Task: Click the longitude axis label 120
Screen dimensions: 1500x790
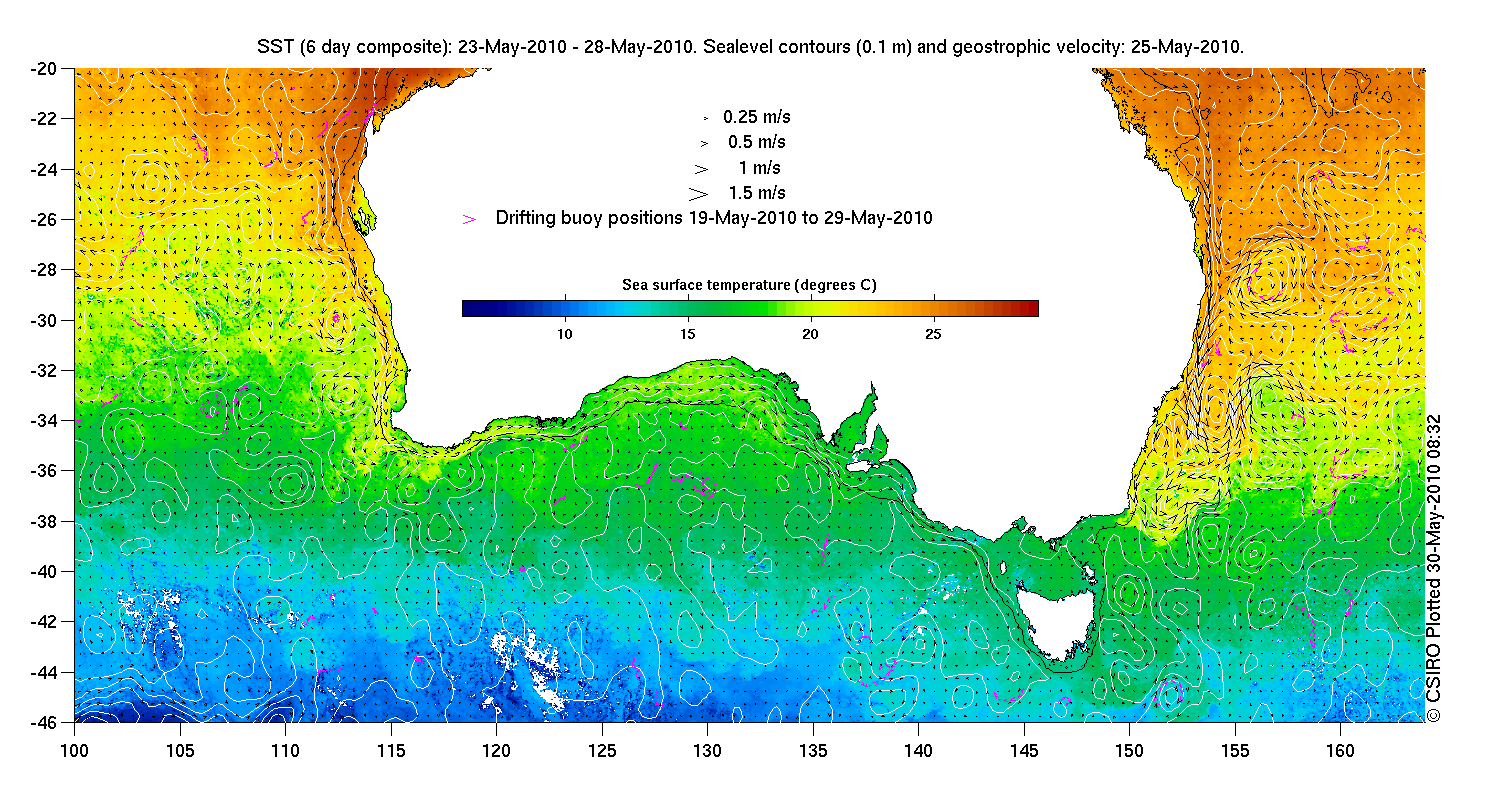Action: point(497,749)
